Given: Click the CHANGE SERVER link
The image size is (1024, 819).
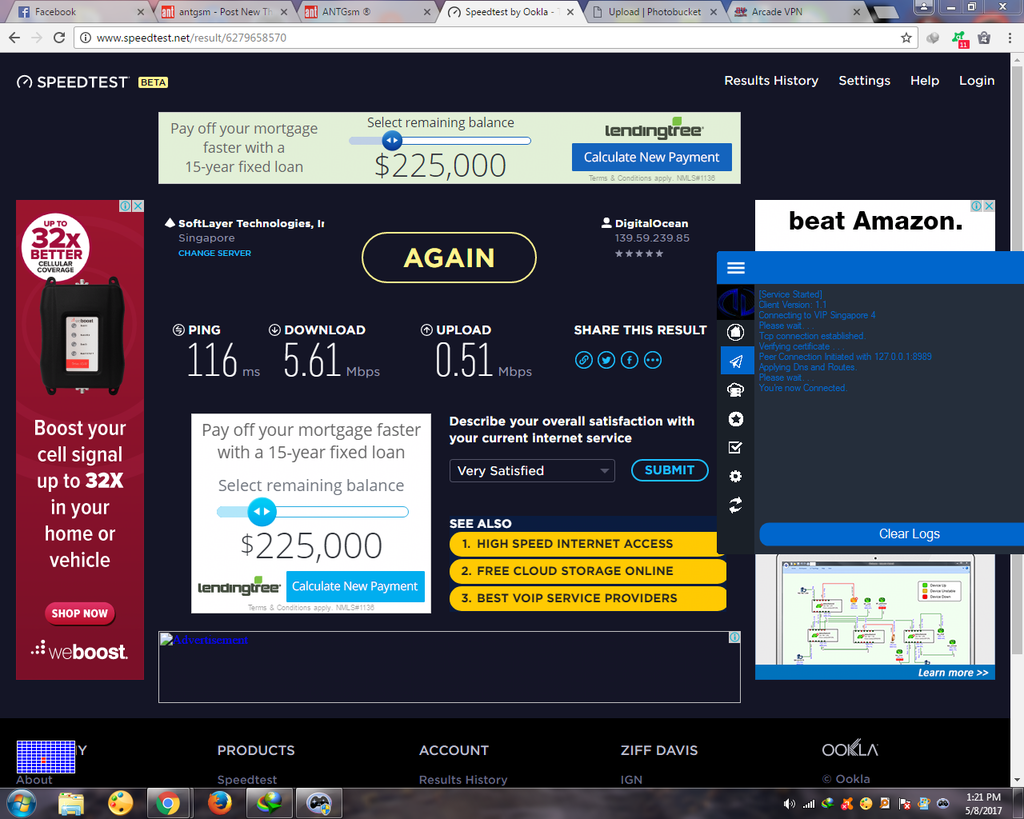Looking at the screenshot, I should [215, 254].
